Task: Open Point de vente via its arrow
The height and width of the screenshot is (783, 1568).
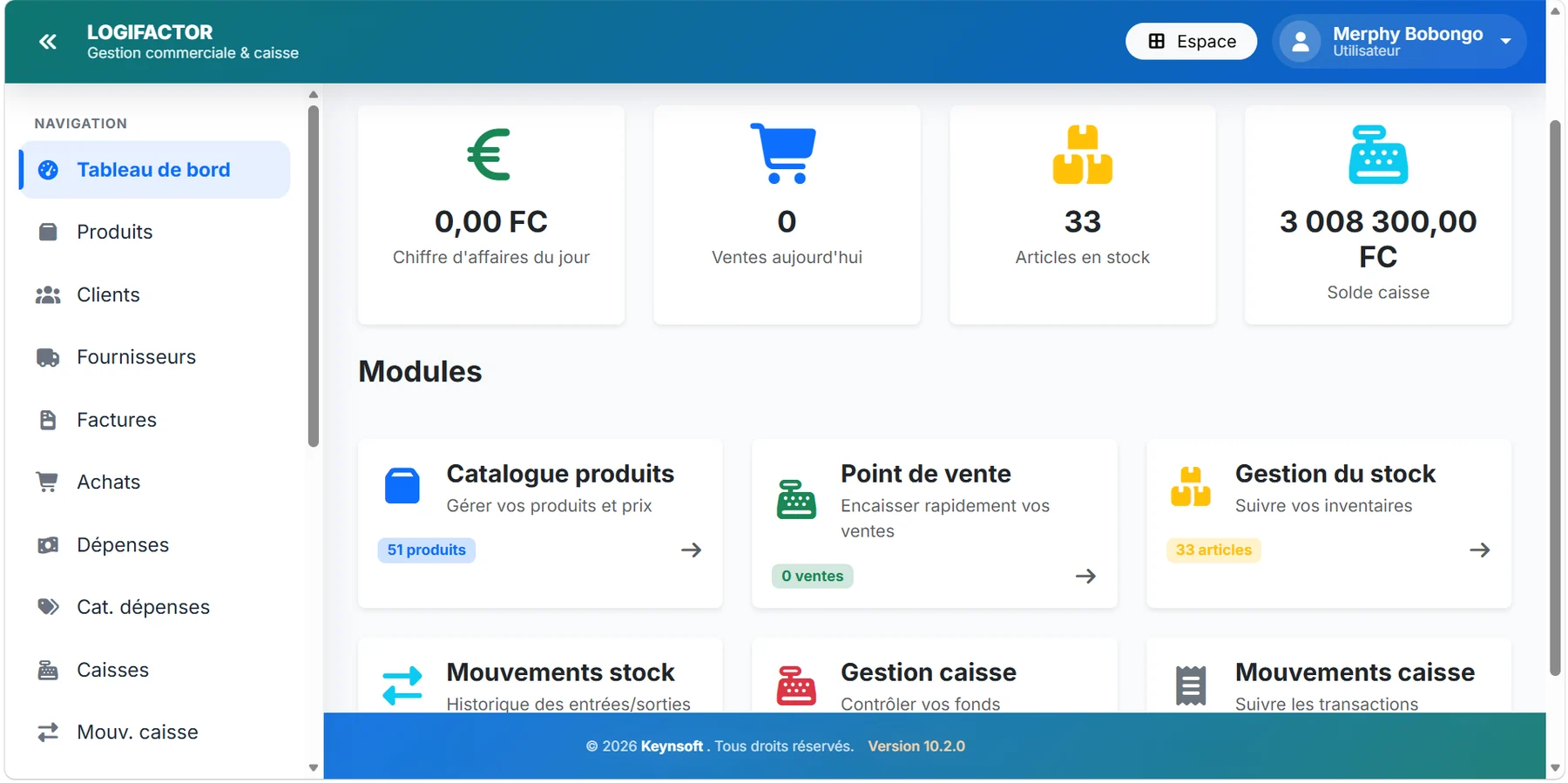Action: pos(1085,576)
